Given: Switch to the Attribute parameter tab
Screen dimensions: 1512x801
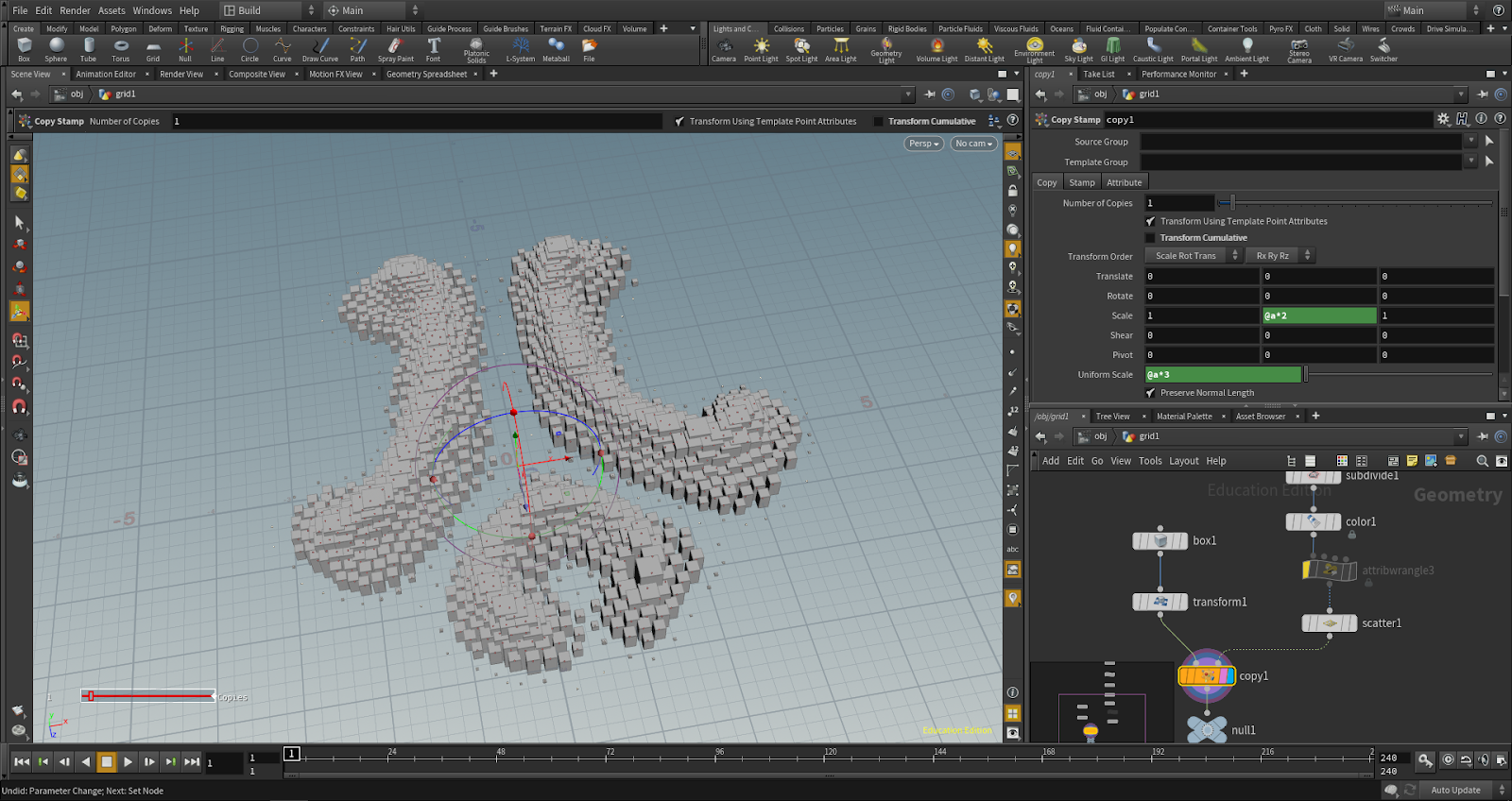Looking at the screenshot, I should pos(1125,182).
